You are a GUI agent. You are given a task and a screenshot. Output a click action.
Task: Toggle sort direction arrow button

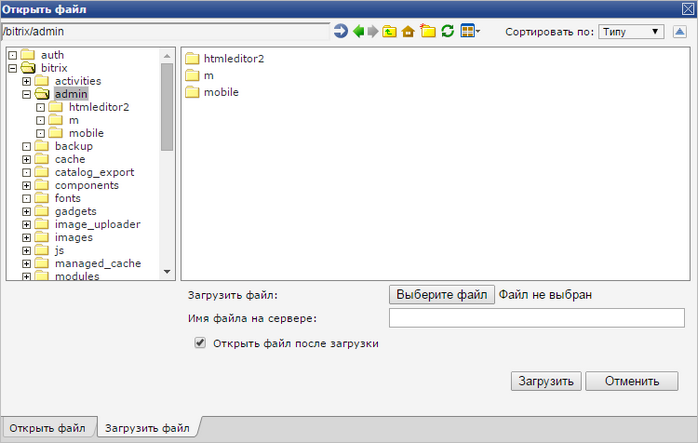click(679, 32)
